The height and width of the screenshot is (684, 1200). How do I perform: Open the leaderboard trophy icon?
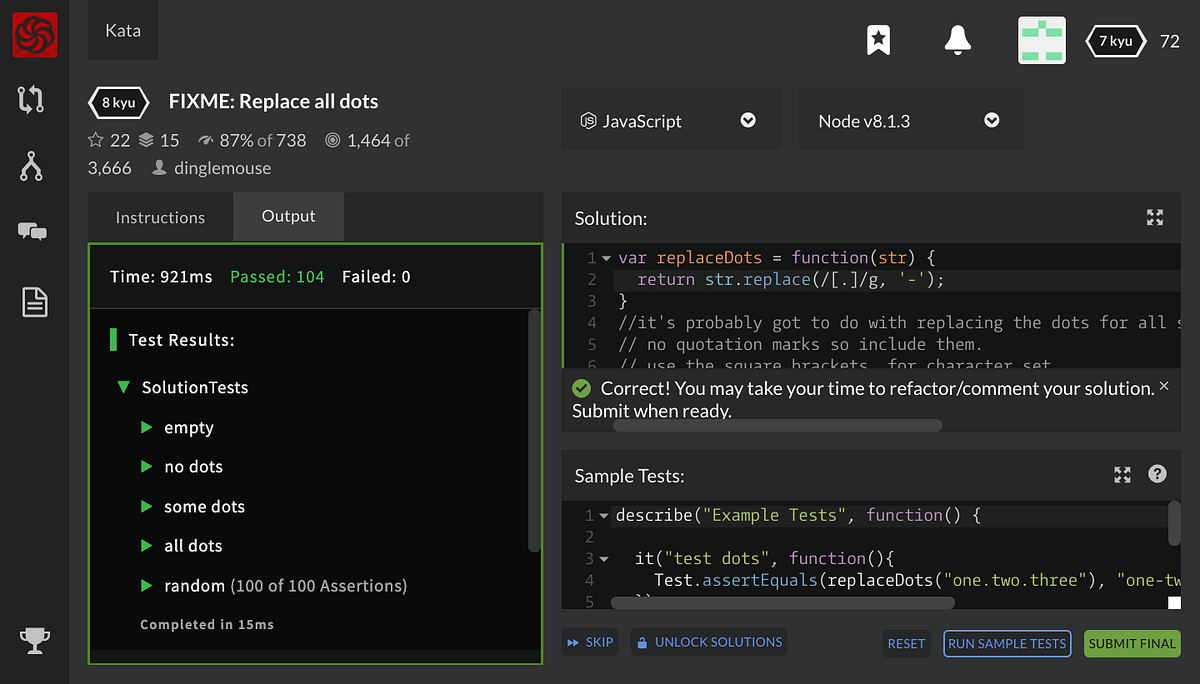(33, 638)
